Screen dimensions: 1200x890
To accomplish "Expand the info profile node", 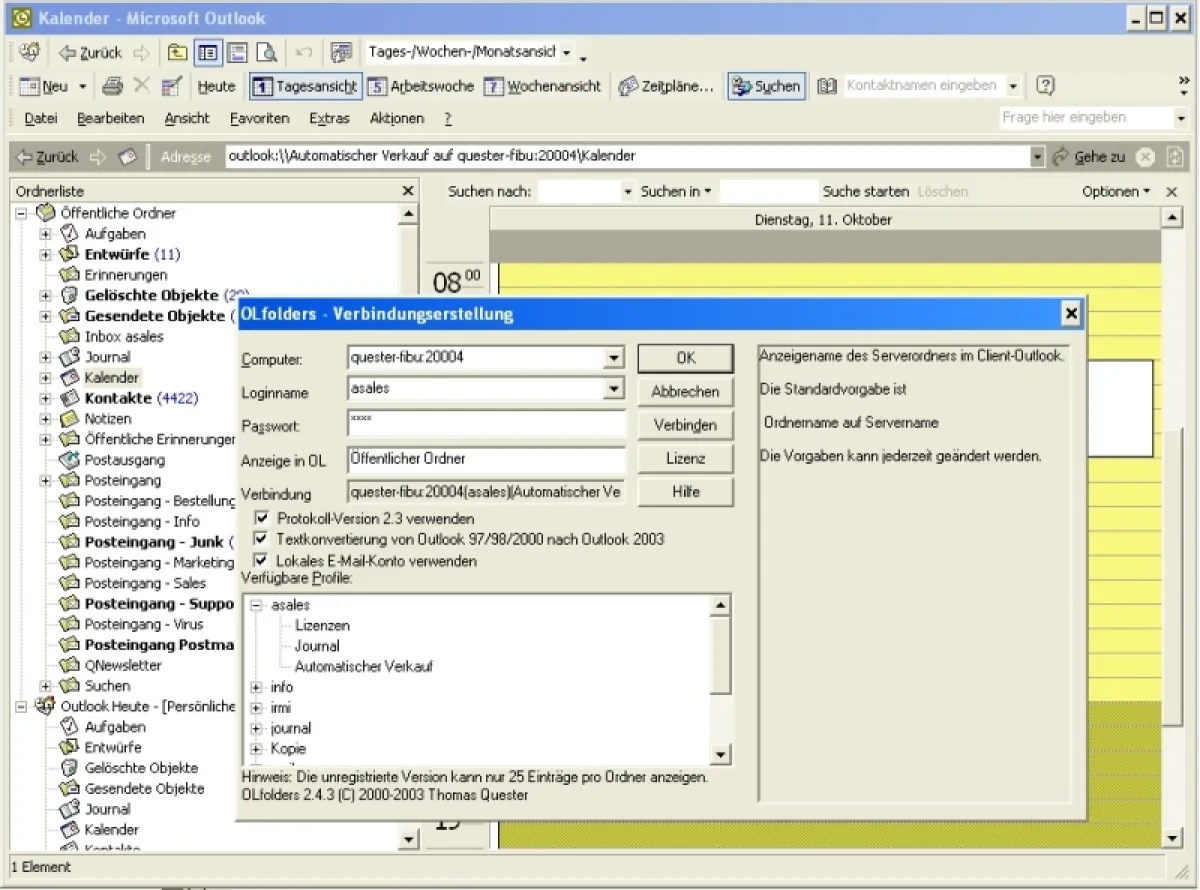I will coord(257,687).
